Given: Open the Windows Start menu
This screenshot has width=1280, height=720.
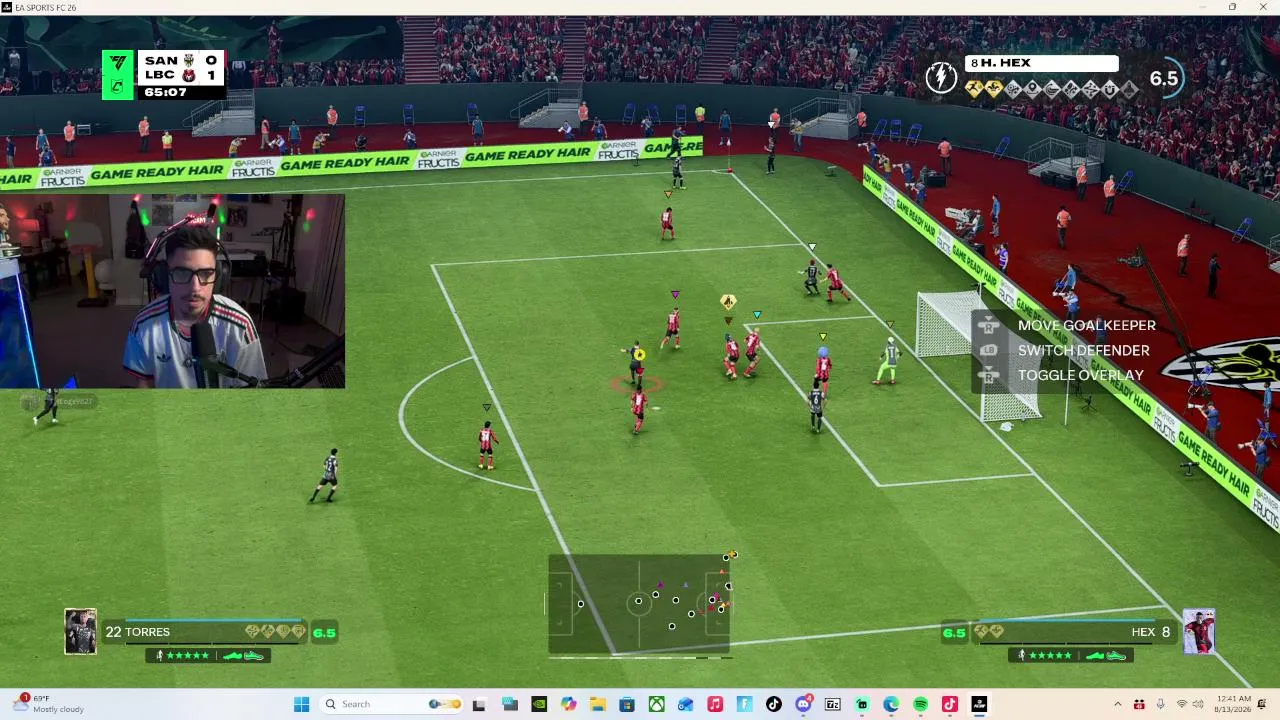Looking at the screenshot, I should [301, 704].
